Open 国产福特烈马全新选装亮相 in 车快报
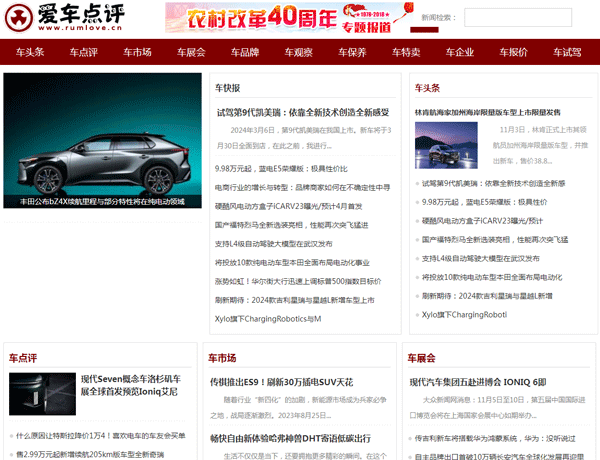Image resolution: width=600 pixels, height=460 pixels. point(292,225)
